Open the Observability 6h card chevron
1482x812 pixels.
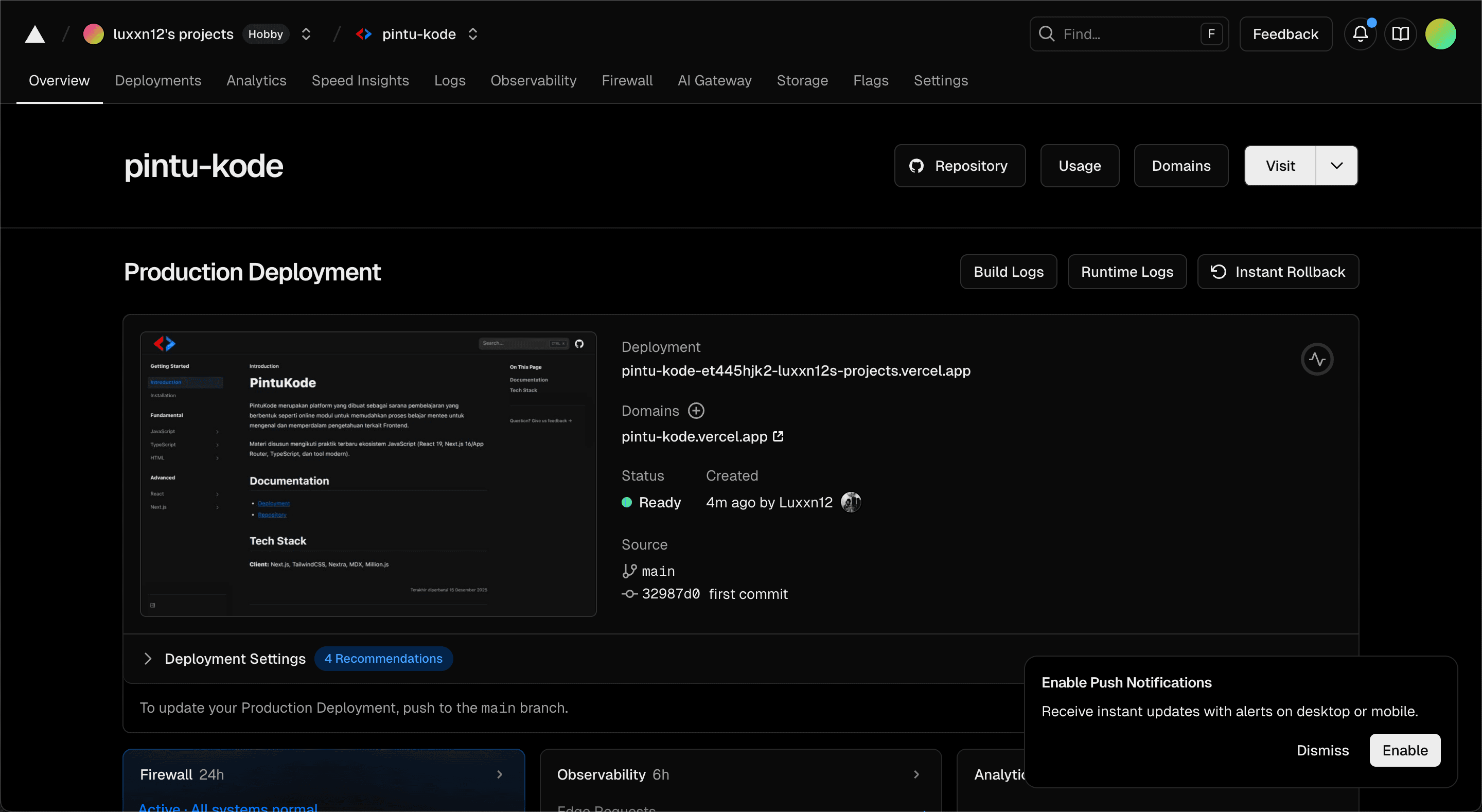pyautogui.click(x=916, y=774)
